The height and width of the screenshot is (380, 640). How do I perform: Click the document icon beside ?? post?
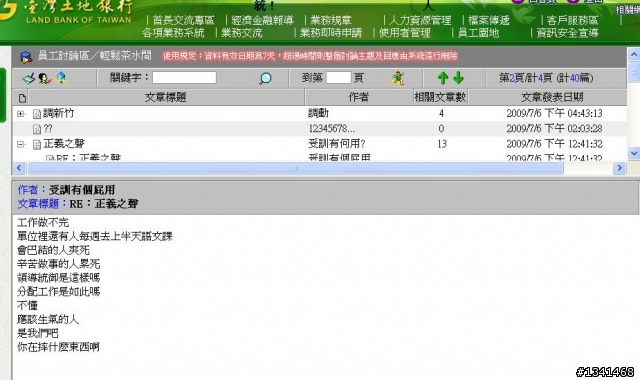tap(37, 129)
